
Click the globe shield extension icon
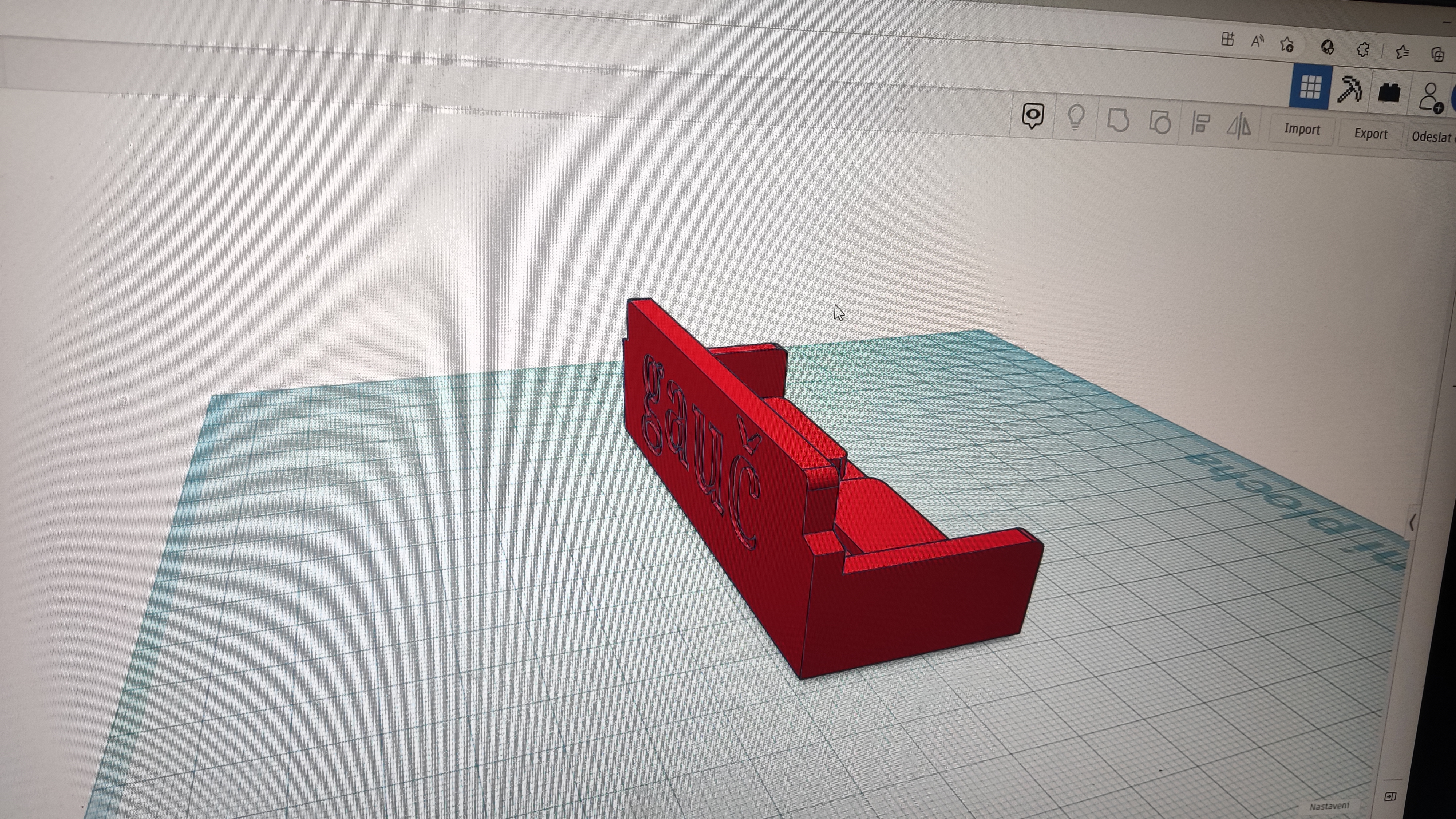click(x=1327, y=47)
